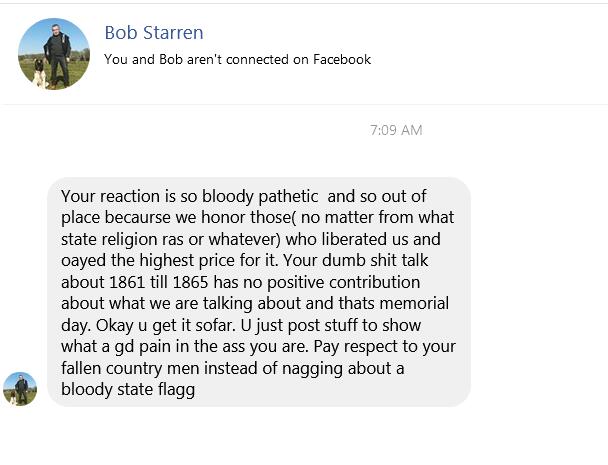Click "1861" in the message text

tap(127, 282)
